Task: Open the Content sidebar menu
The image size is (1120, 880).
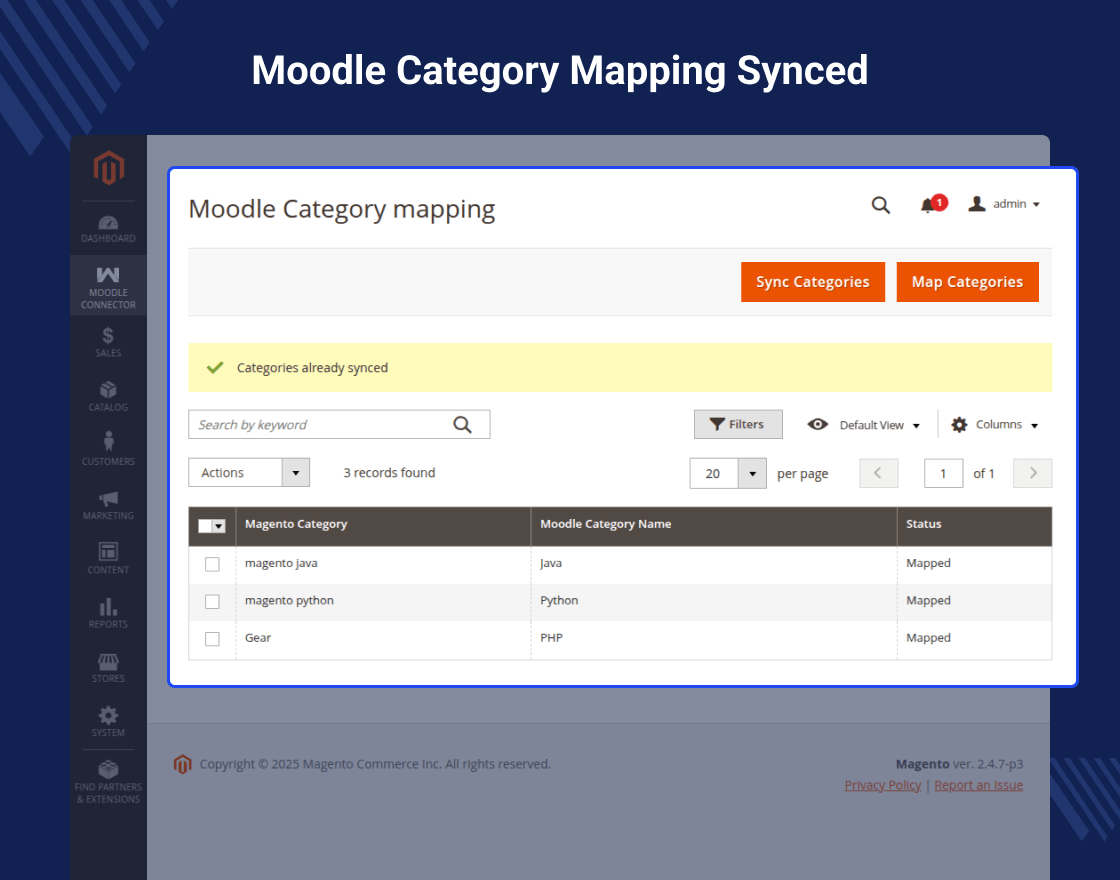Action: [108, 559]
